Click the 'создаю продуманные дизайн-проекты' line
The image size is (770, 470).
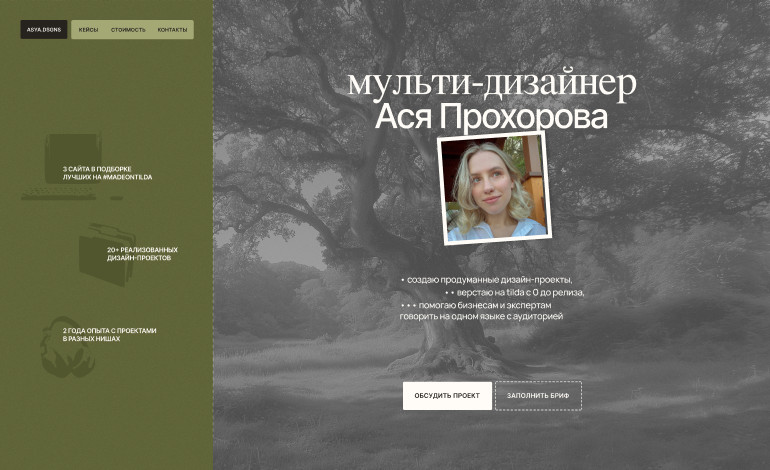pyautogui.click(x=486, y=279)
